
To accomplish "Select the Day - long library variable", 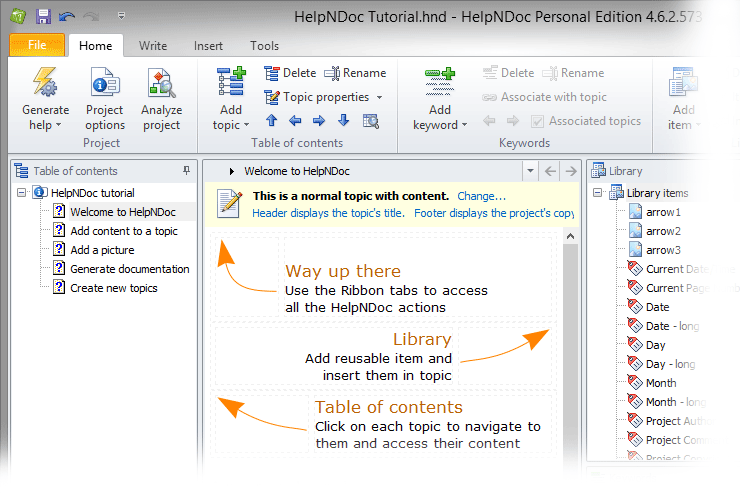I will click(x=670, y=364).
